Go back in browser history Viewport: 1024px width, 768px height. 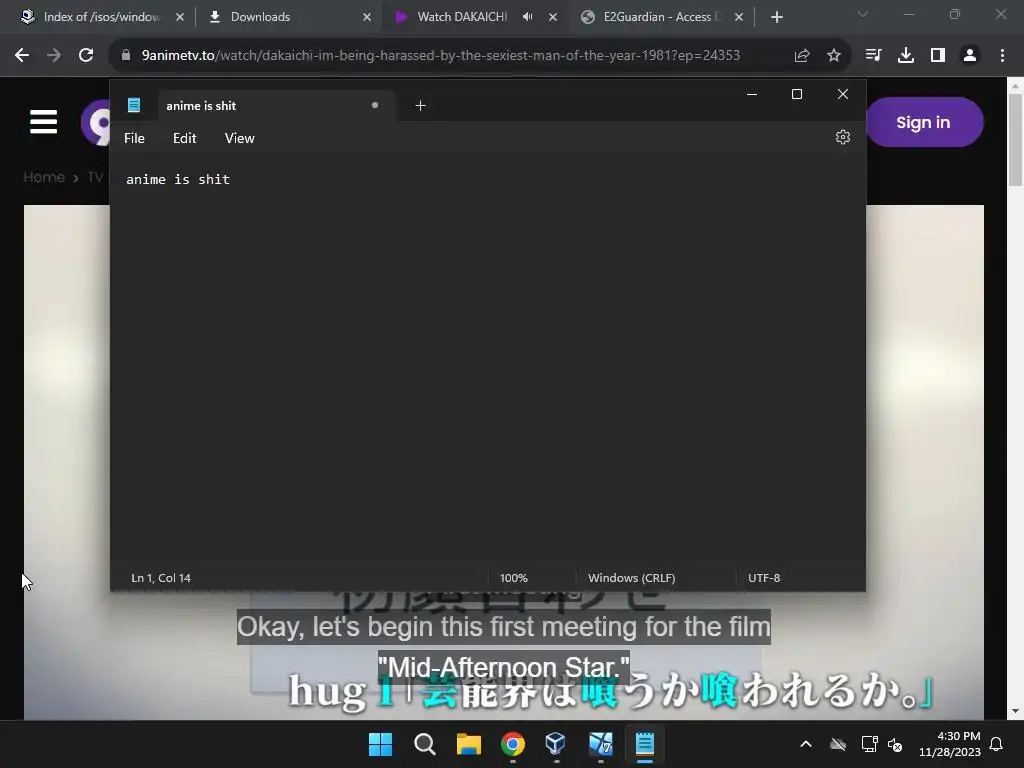click(x=22, y=55)
